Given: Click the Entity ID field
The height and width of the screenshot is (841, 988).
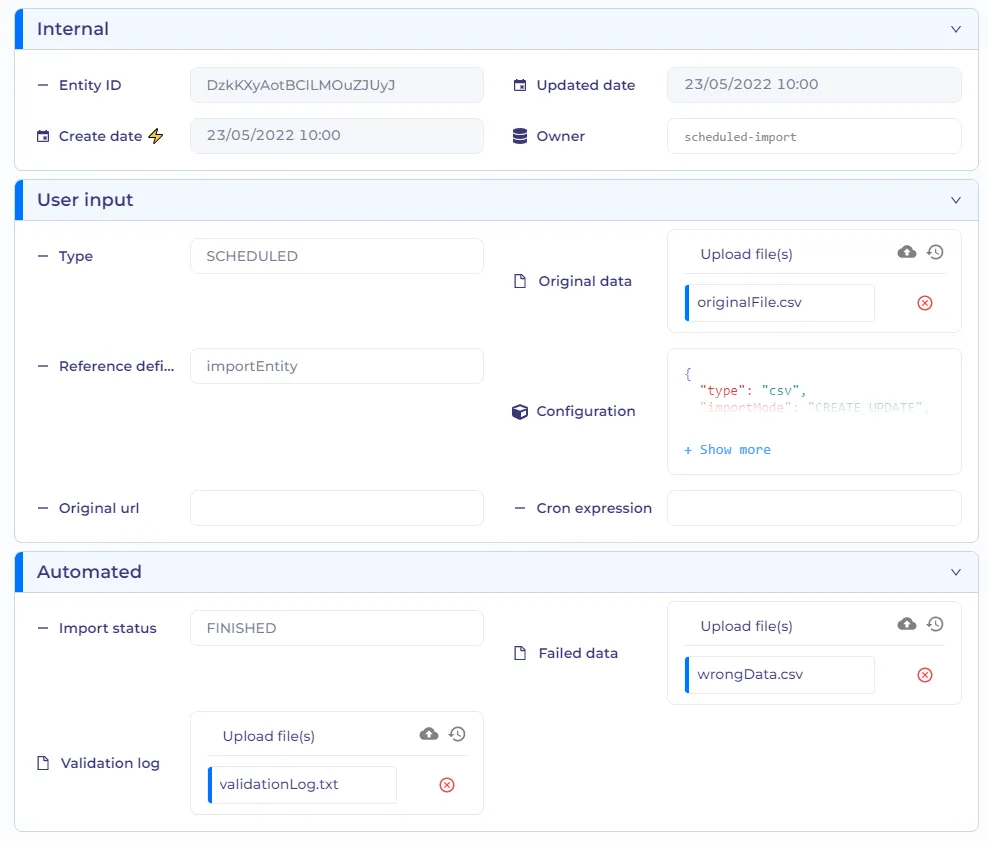Looking at the screenshot, I should pyautogui.click(x=337, y=85).
